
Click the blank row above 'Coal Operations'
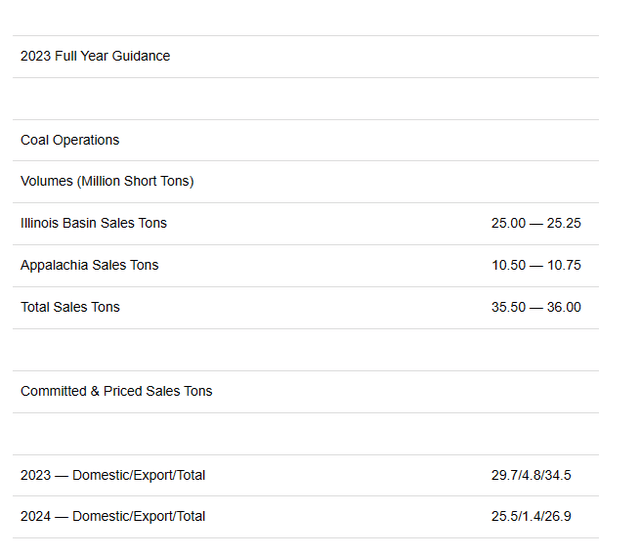tap(306, 98)
